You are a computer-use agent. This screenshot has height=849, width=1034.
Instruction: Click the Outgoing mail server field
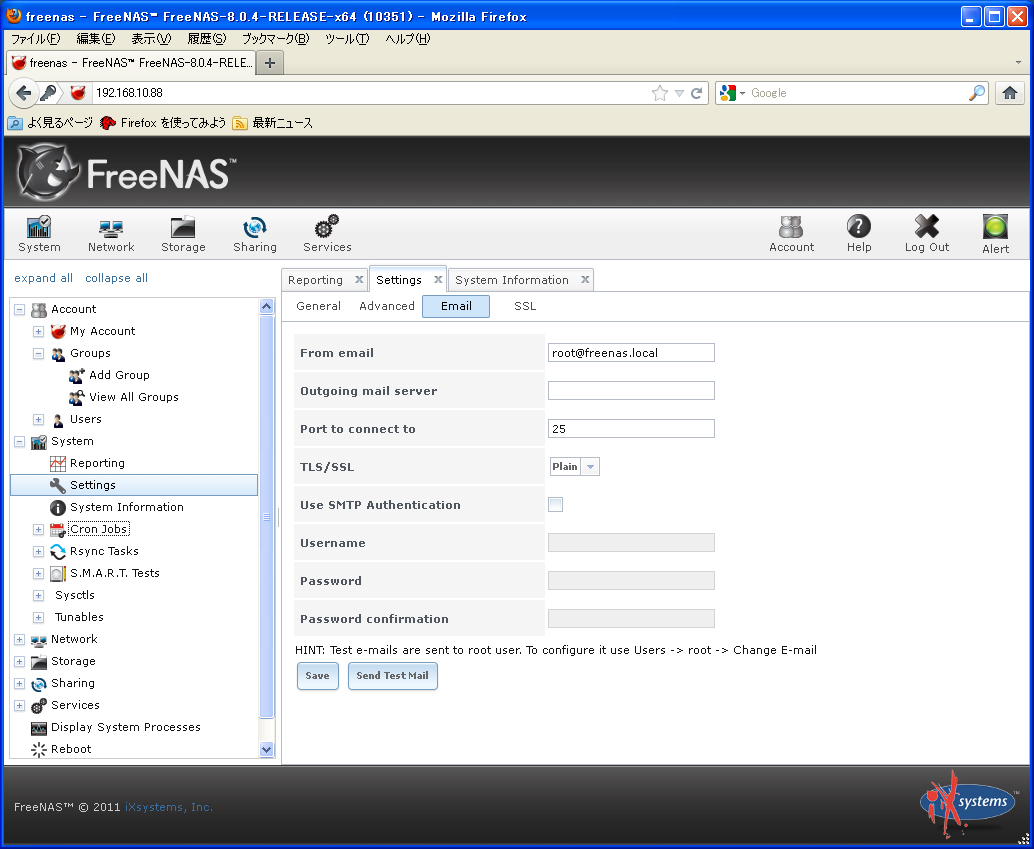click(631, 391)
